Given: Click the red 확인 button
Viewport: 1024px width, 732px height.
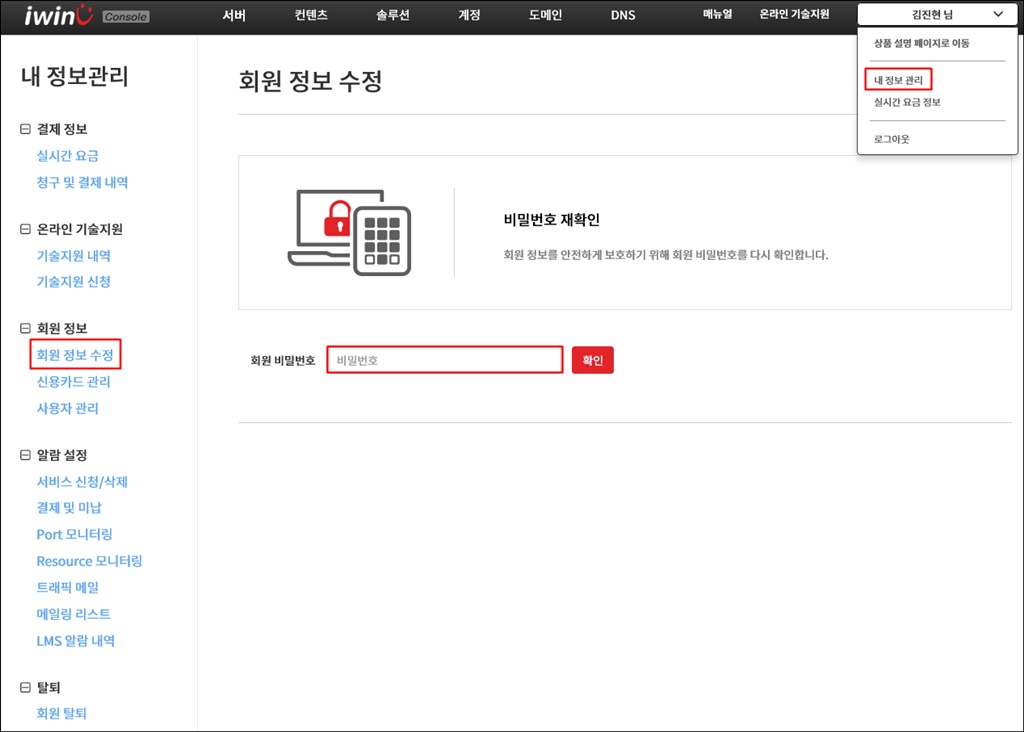Looking at the screenshot, I should (x=592, y=360).
